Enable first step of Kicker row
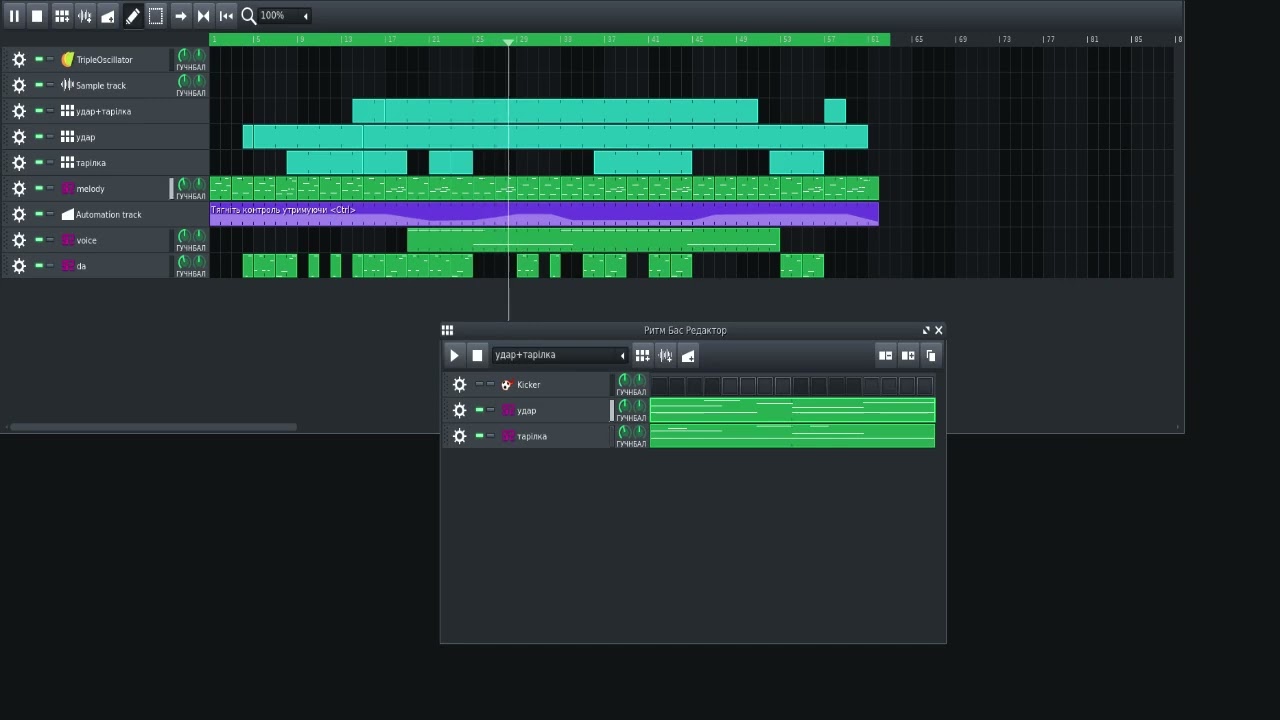1280x720 pixels. tap(659, 385)
